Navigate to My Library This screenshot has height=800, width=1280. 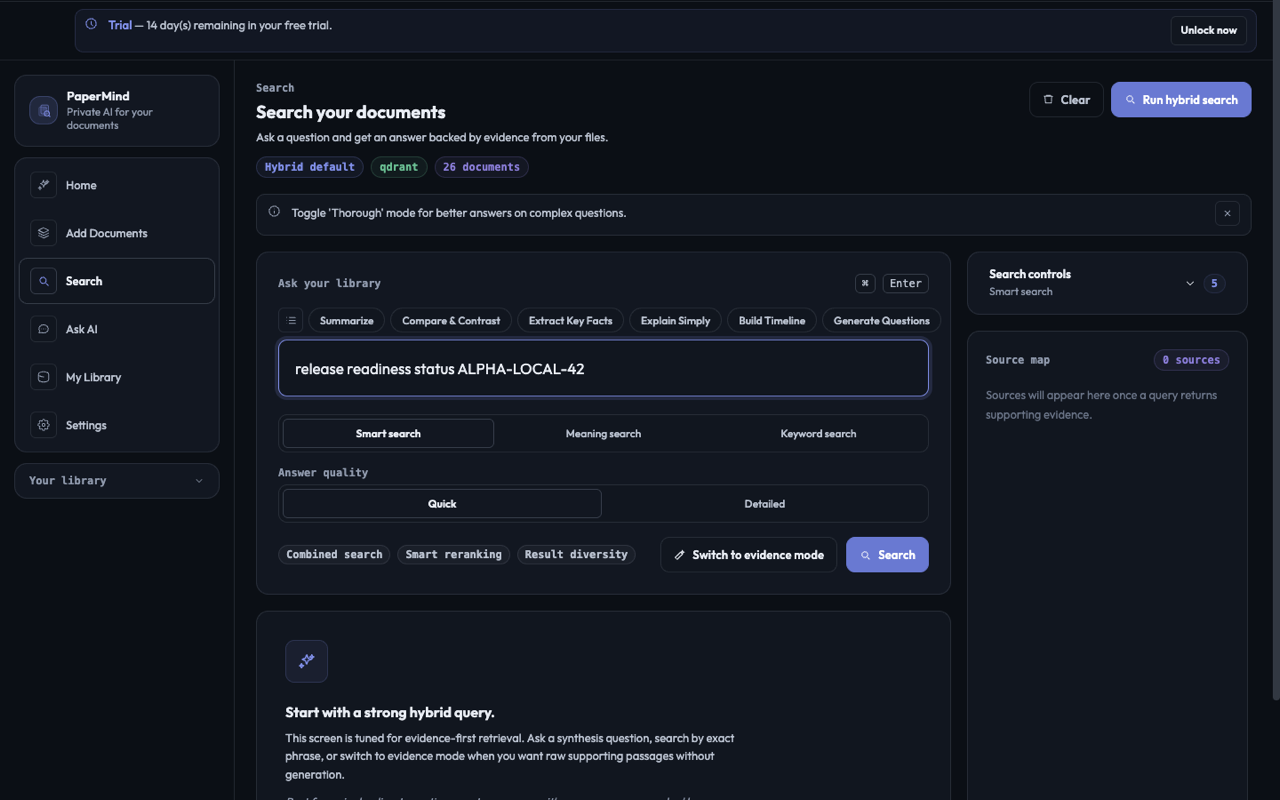point(117,377)
